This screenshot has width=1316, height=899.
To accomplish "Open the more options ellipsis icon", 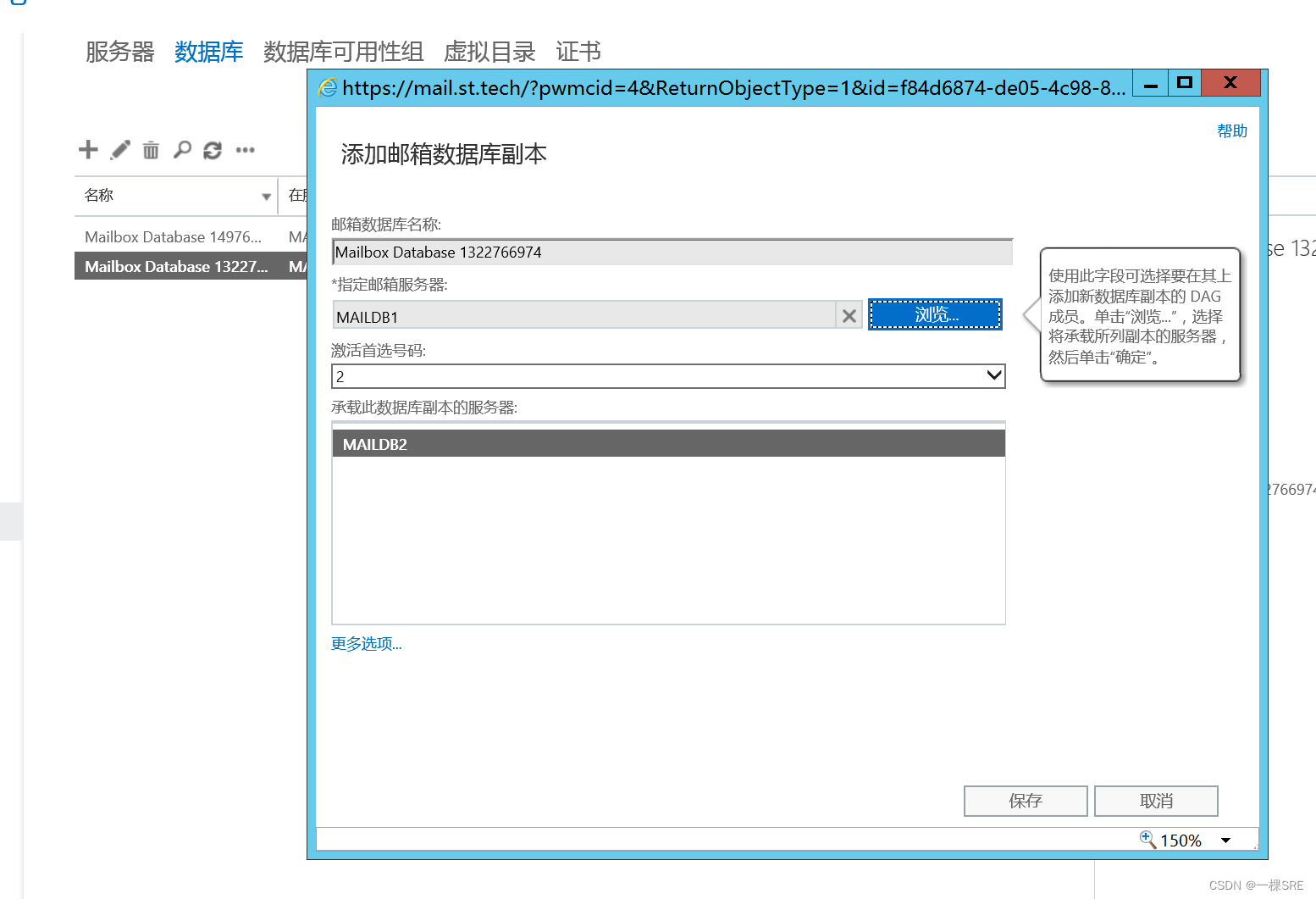I will 246,150.
